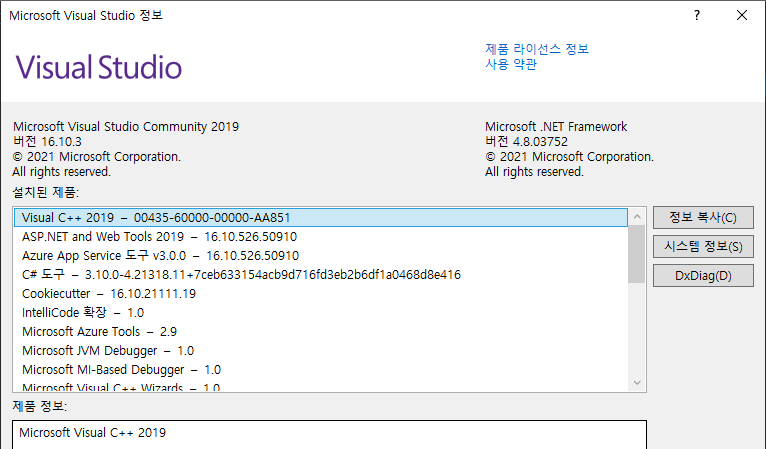The image size is (766, 449).
Task: Open the 사용 약관 link
Action: tap(511, 64)
